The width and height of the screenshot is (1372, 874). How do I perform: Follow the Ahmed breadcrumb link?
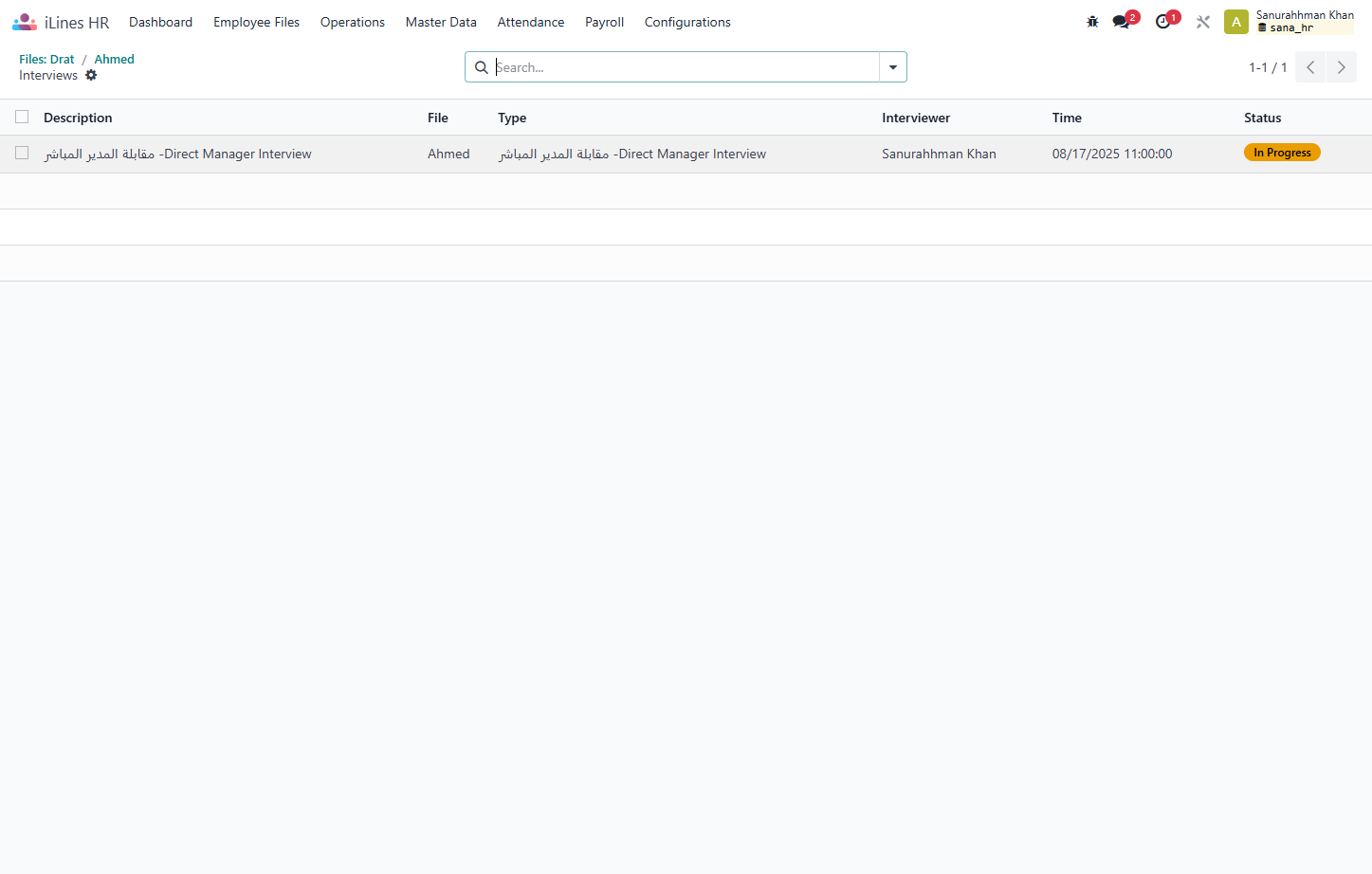114,59
